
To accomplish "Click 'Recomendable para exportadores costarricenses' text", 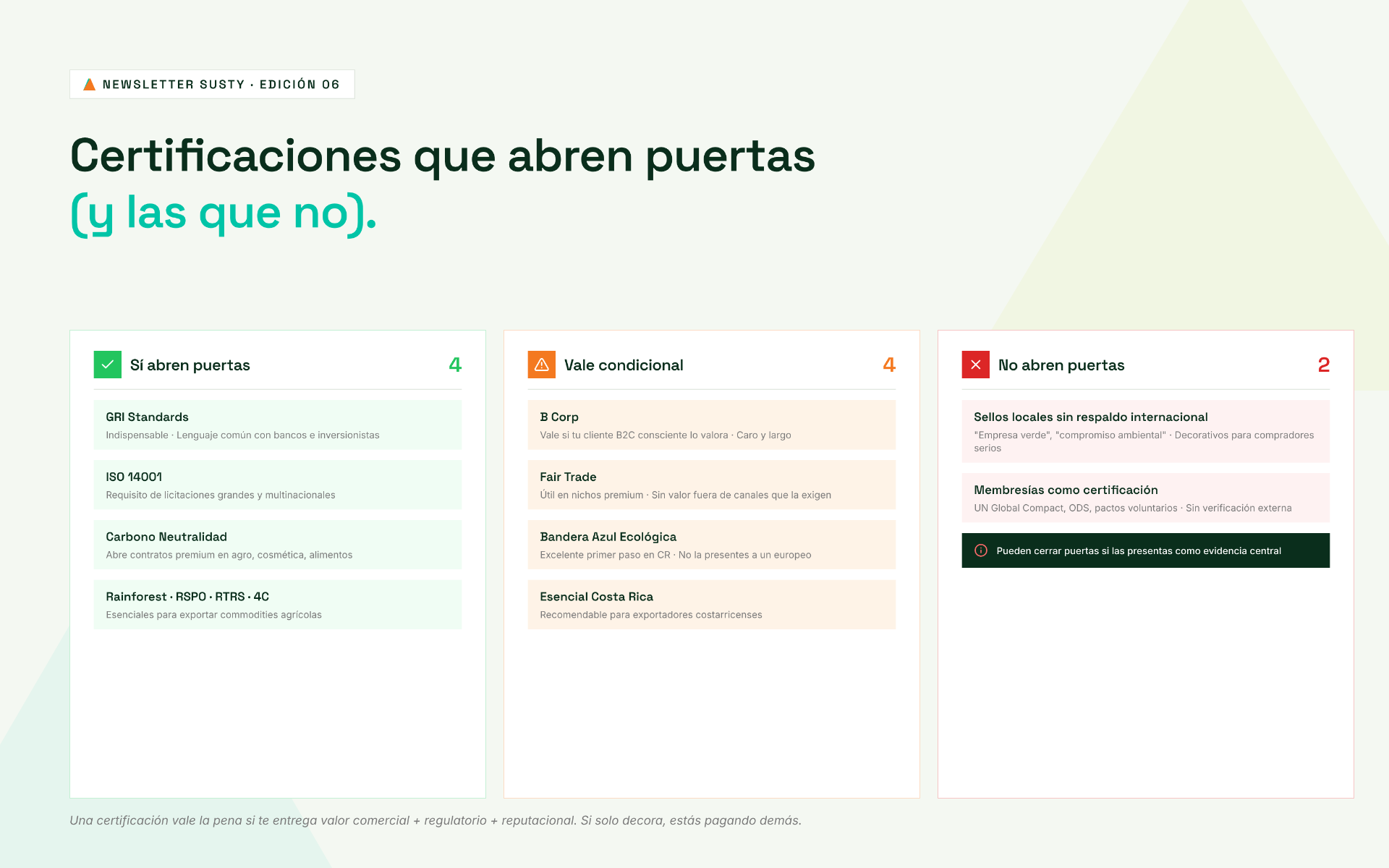I will [x=651, y=615].
